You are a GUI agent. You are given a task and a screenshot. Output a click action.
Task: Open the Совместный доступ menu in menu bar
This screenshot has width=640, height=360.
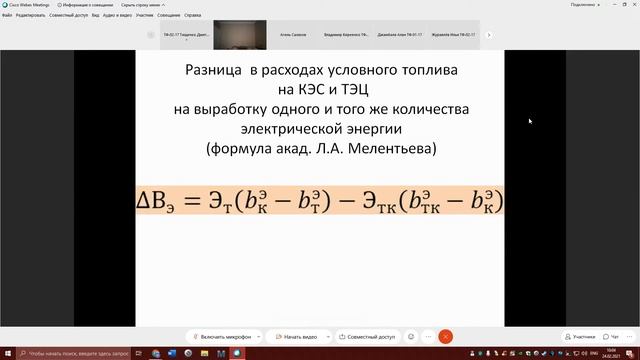point(68,15)
